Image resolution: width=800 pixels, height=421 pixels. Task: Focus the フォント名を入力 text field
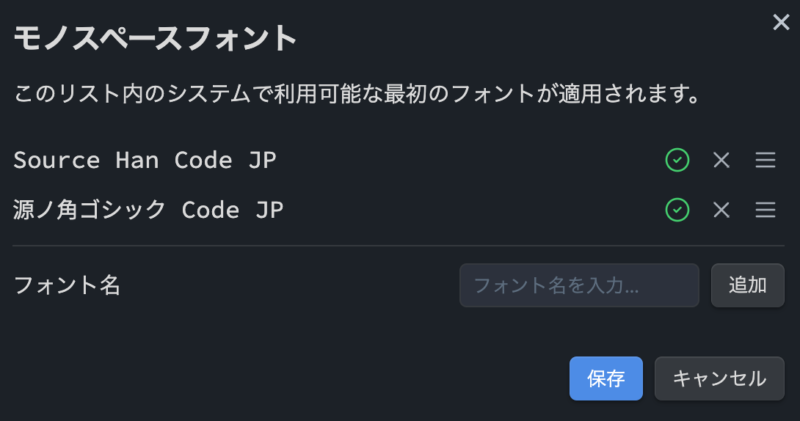[579, 285]
